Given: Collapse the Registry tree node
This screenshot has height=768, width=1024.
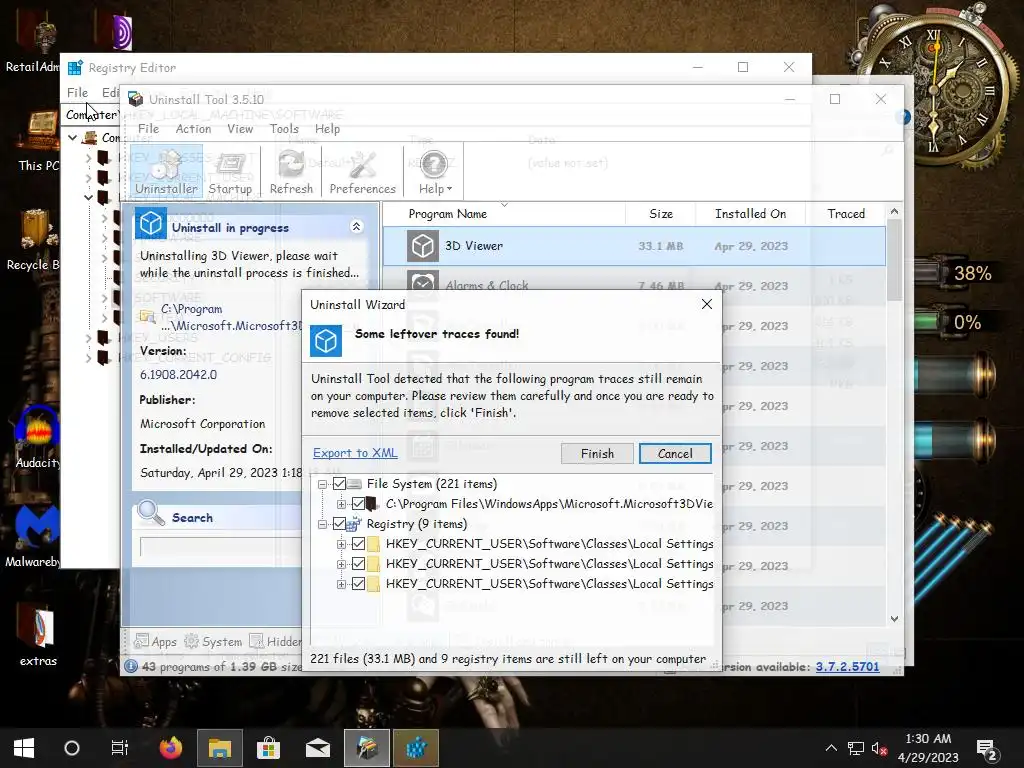Looking at the screenshot, I should pyautogui.click(x=322, y=524).
